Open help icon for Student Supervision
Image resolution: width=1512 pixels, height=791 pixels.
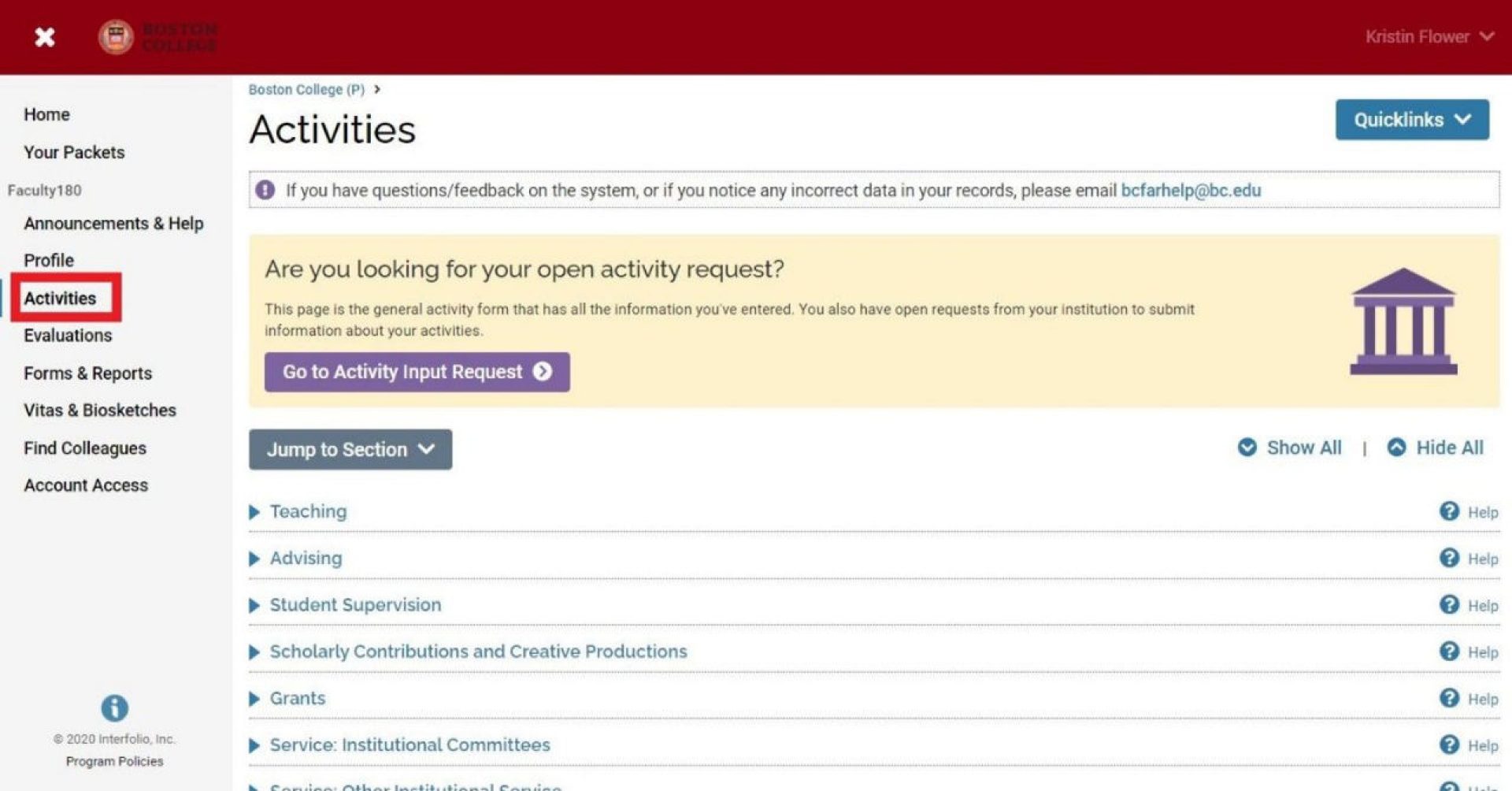[1449, 604]
